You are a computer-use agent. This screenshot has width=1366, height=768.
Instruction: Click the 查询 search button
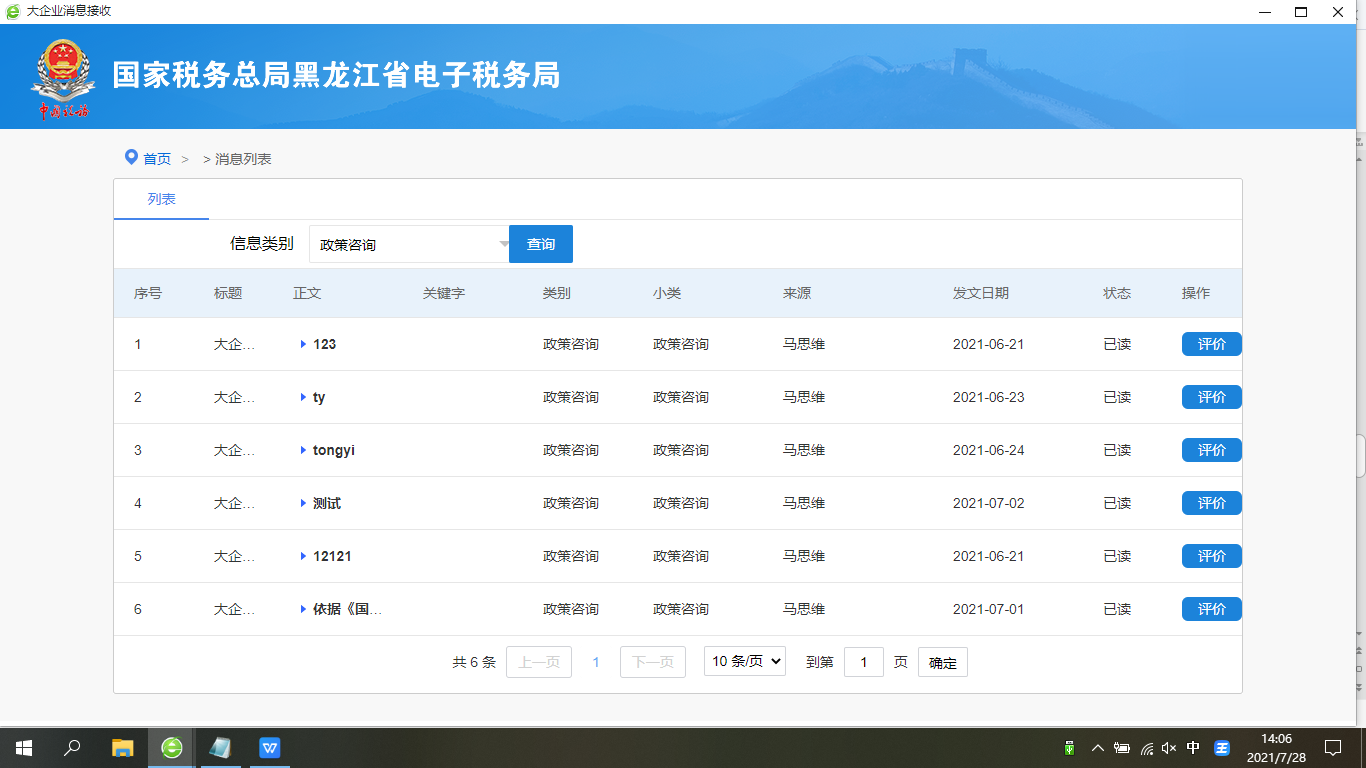[541, 244]
